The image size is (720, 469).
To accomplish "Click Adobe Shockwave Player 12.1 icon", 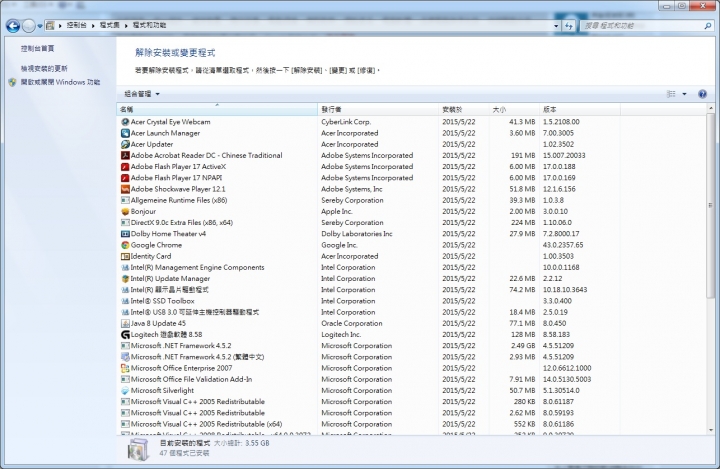I will coord(125,189).
